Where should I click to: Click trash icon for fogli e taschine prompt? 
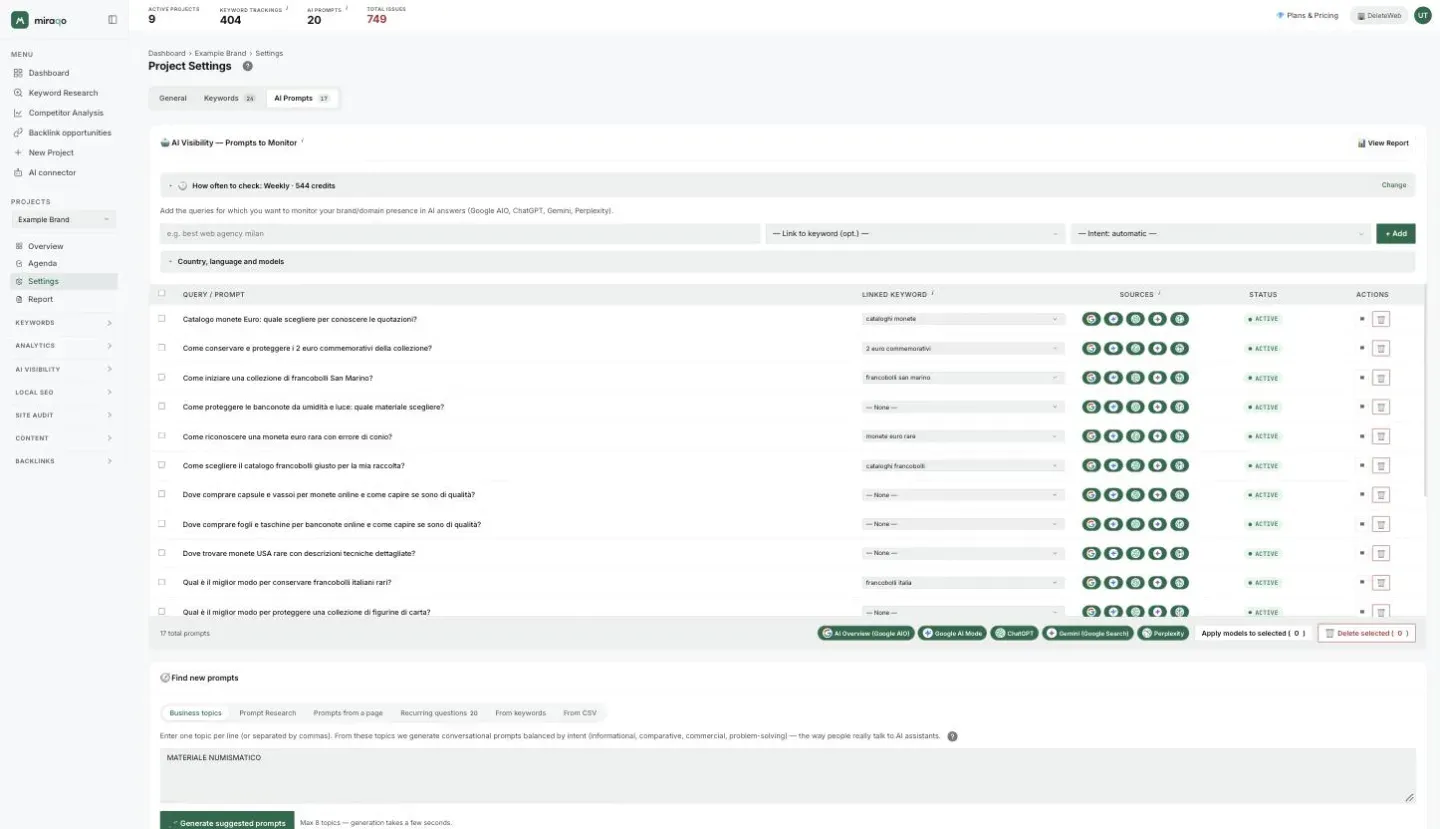point(1380,524)
